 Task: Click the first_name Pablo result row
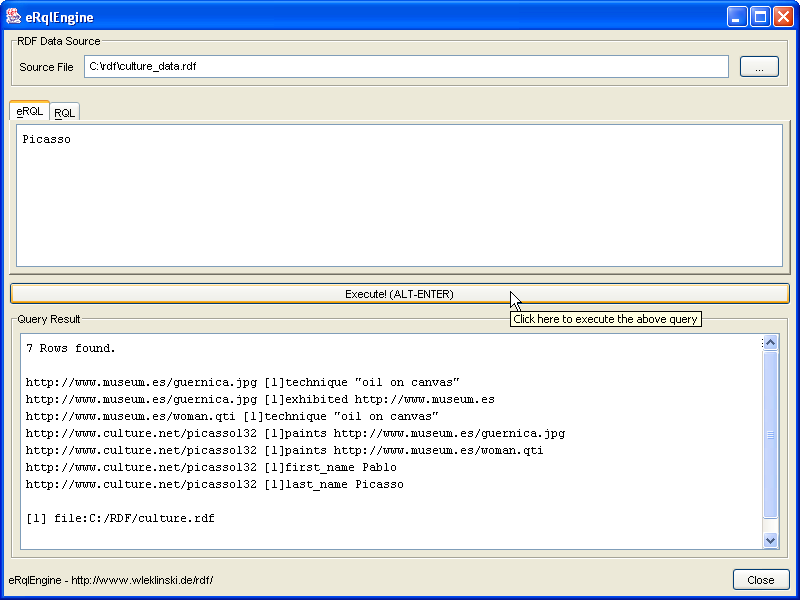pos(211,467)
